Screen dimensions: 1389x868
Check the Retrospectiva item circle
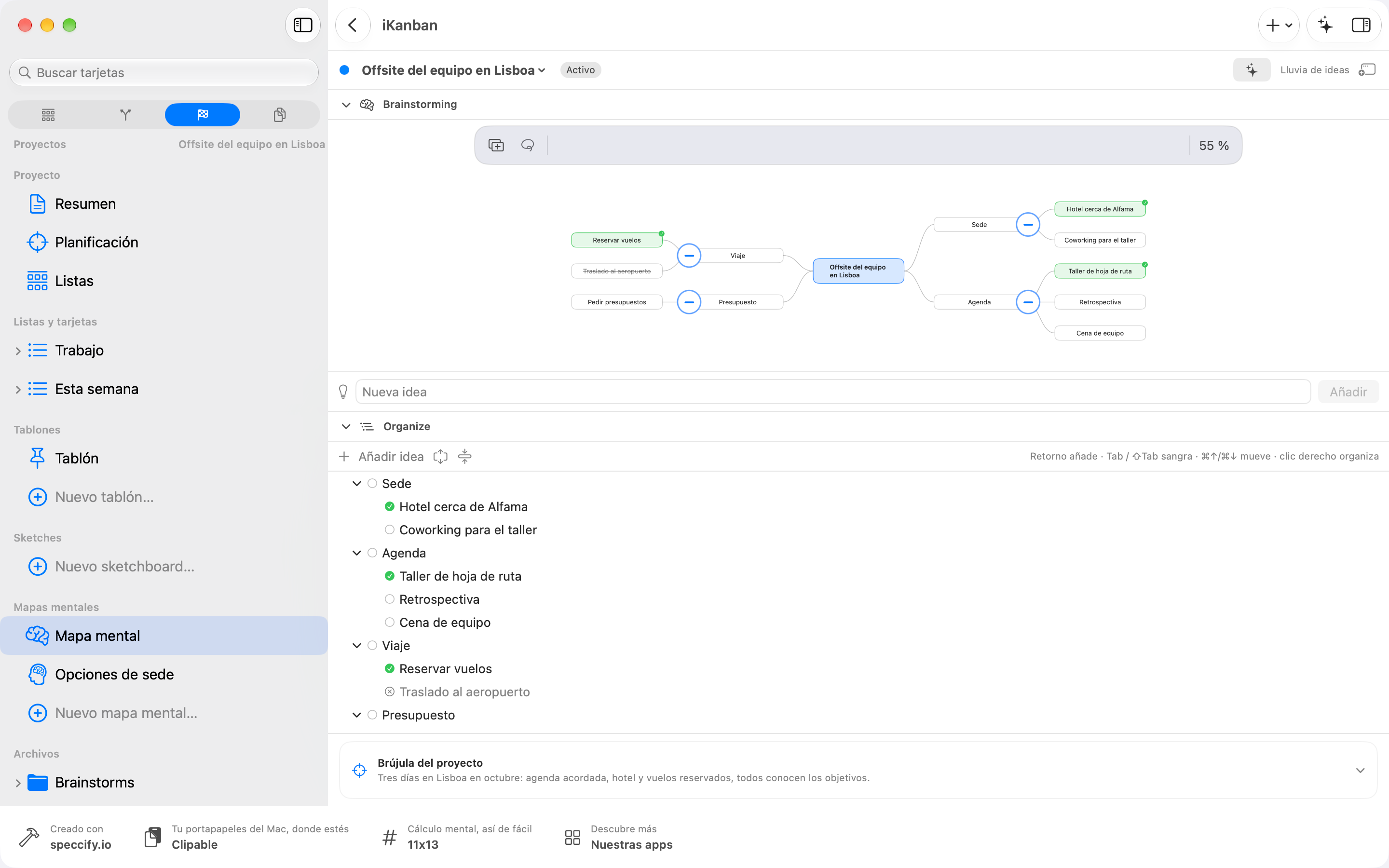click(x=390, y=599)
